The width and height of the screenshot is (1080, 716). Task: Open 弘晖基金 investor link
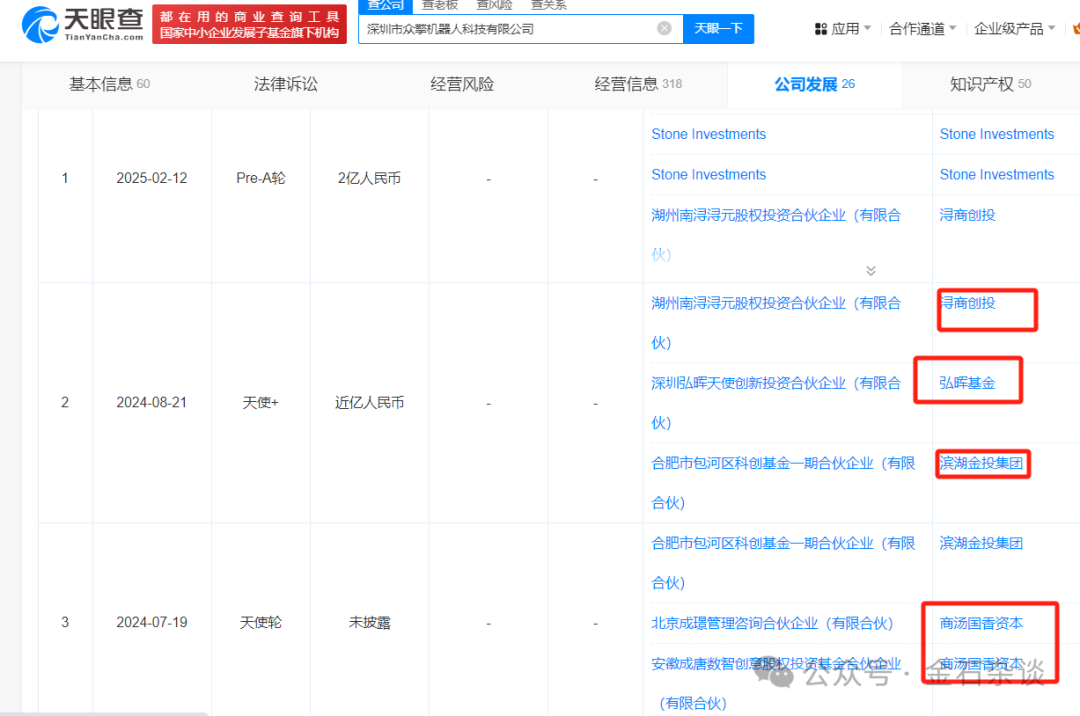(x=967, y=383)
